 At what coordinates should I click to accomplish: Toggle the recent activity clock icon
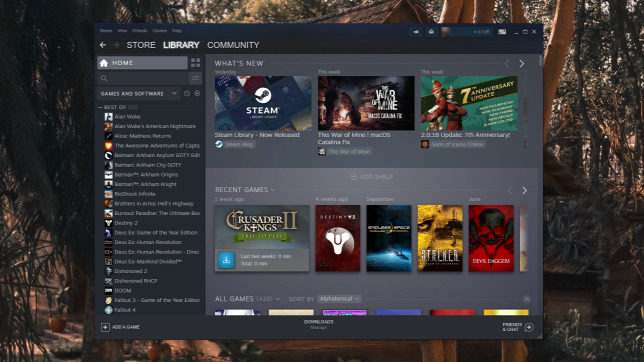[x=187, y=94]
